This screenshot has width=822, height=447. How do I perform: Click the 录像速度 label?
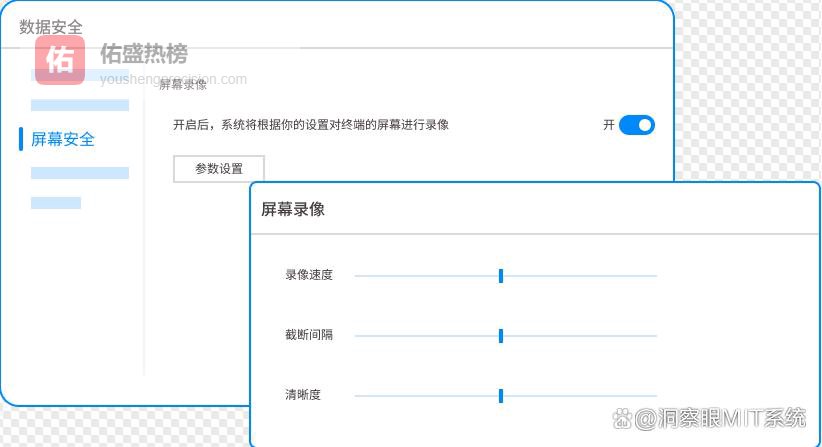(309, 275)
